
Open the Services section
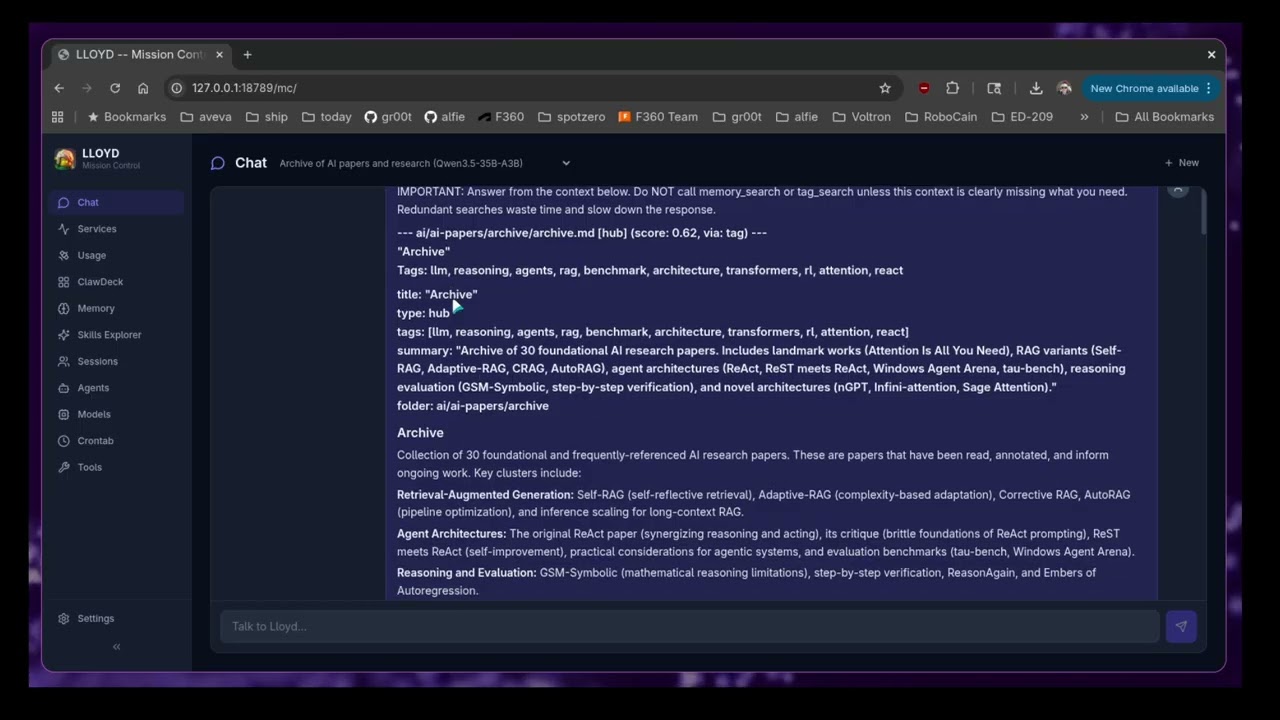(116, 229)
